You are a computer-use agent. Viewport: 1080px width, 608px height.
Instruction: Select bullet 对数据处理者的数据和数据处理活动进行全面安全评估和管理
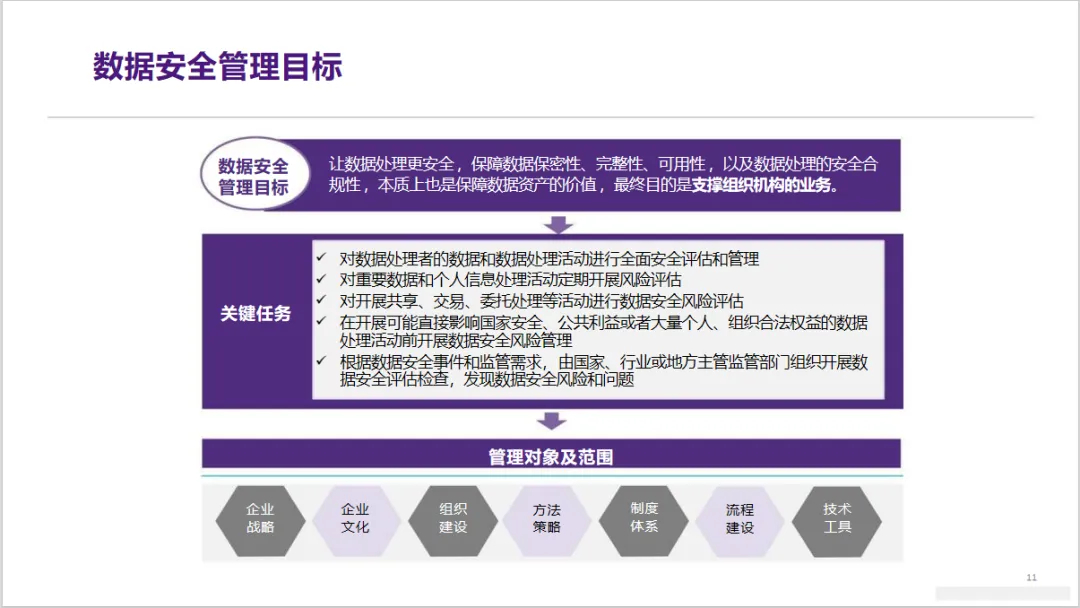click(x=549, y=259)
